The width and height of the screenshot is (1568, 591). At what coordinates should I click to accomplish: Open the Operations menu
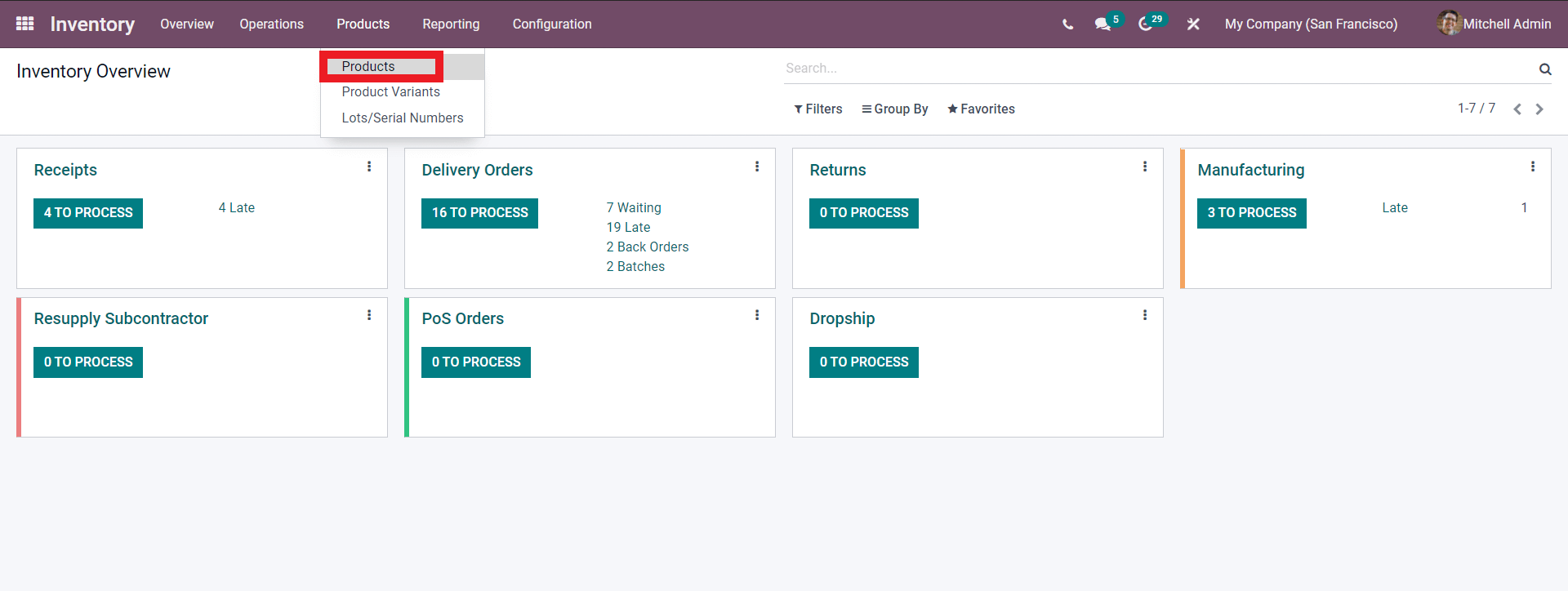pos(271,24)
